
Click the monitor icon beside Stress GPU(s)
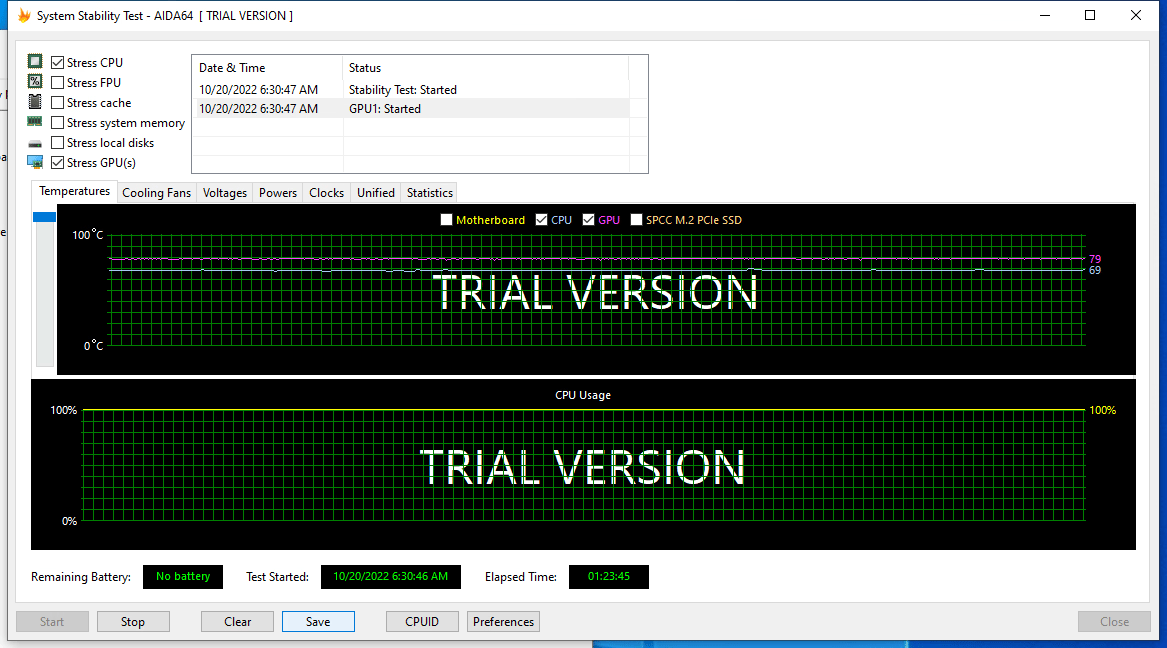pos(35,161)
